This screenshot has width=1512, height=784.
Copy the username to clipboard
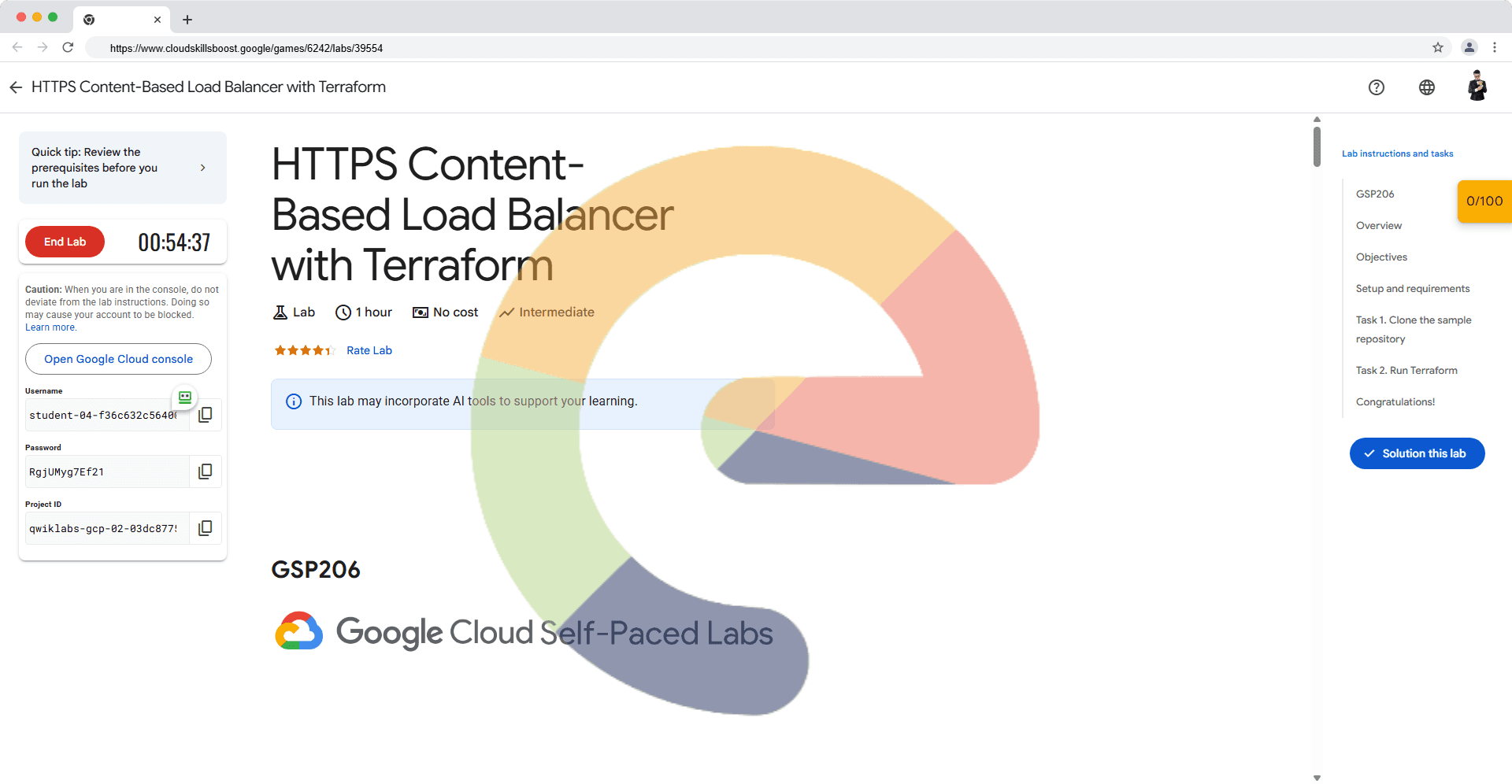[x=206, y=415]
